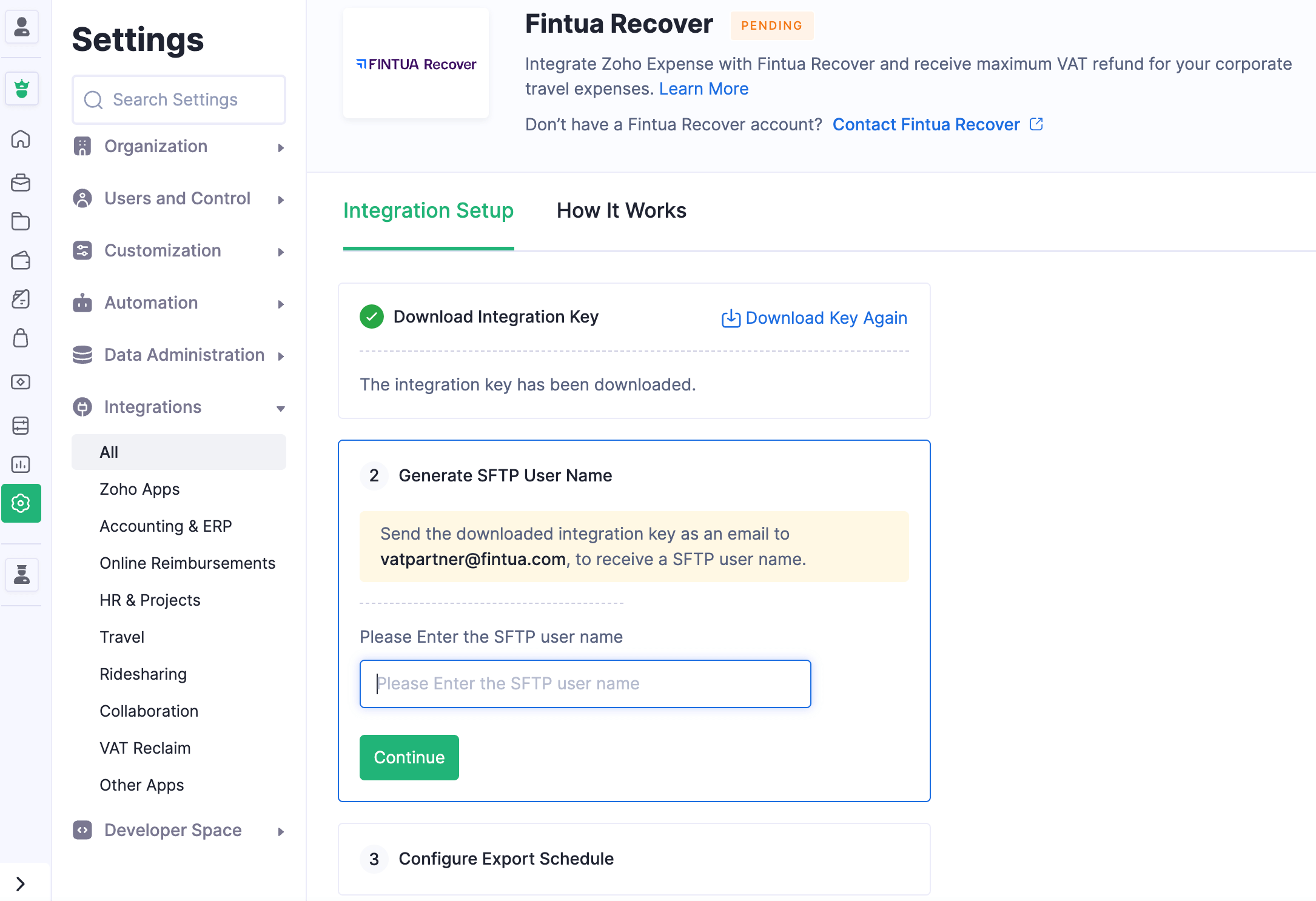The image size is (1316, 901).
Task: Open the Trips briefcase icon
Action: (21, 183)
